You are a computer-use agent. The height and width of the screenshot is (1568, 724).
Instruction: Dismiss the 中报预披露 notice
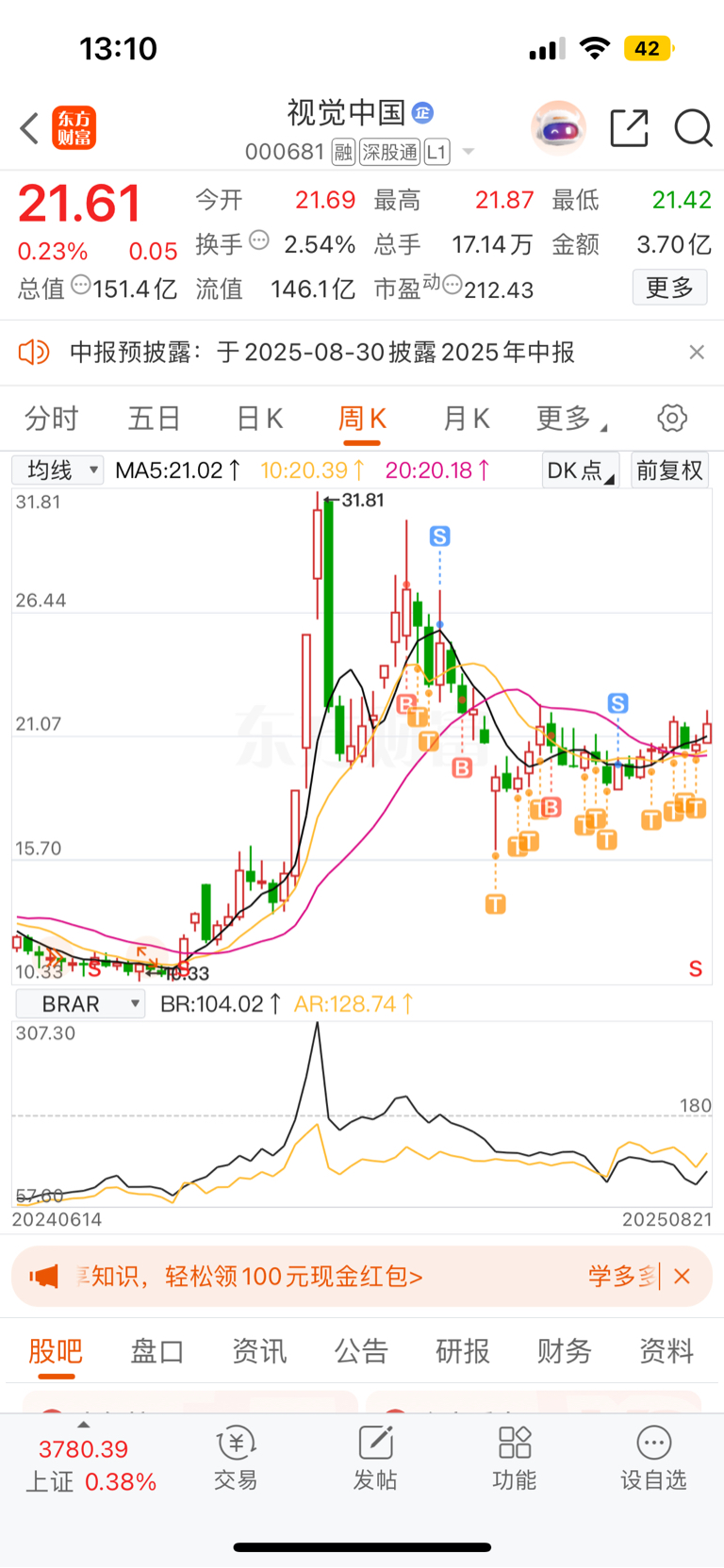coord(697,353)
